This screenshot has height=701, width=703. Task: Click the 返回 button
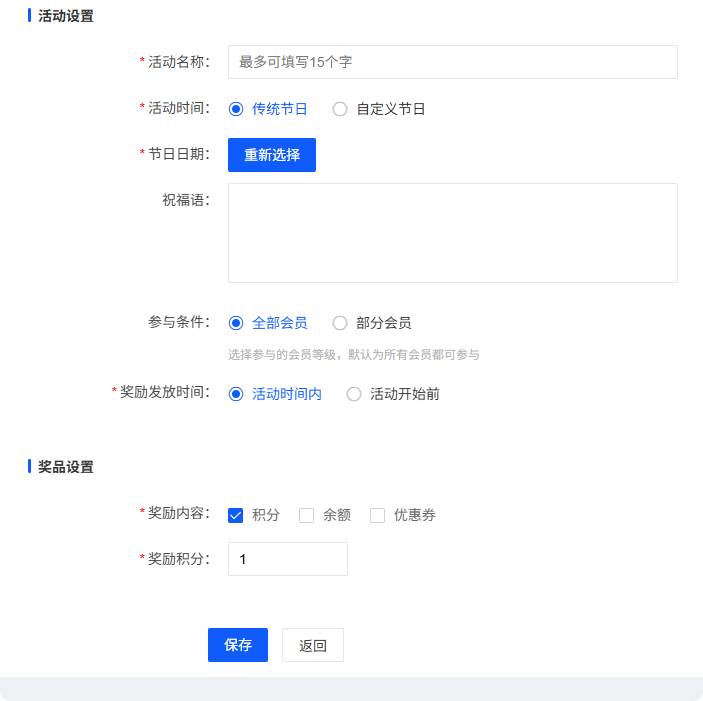(x=312, y=645)
